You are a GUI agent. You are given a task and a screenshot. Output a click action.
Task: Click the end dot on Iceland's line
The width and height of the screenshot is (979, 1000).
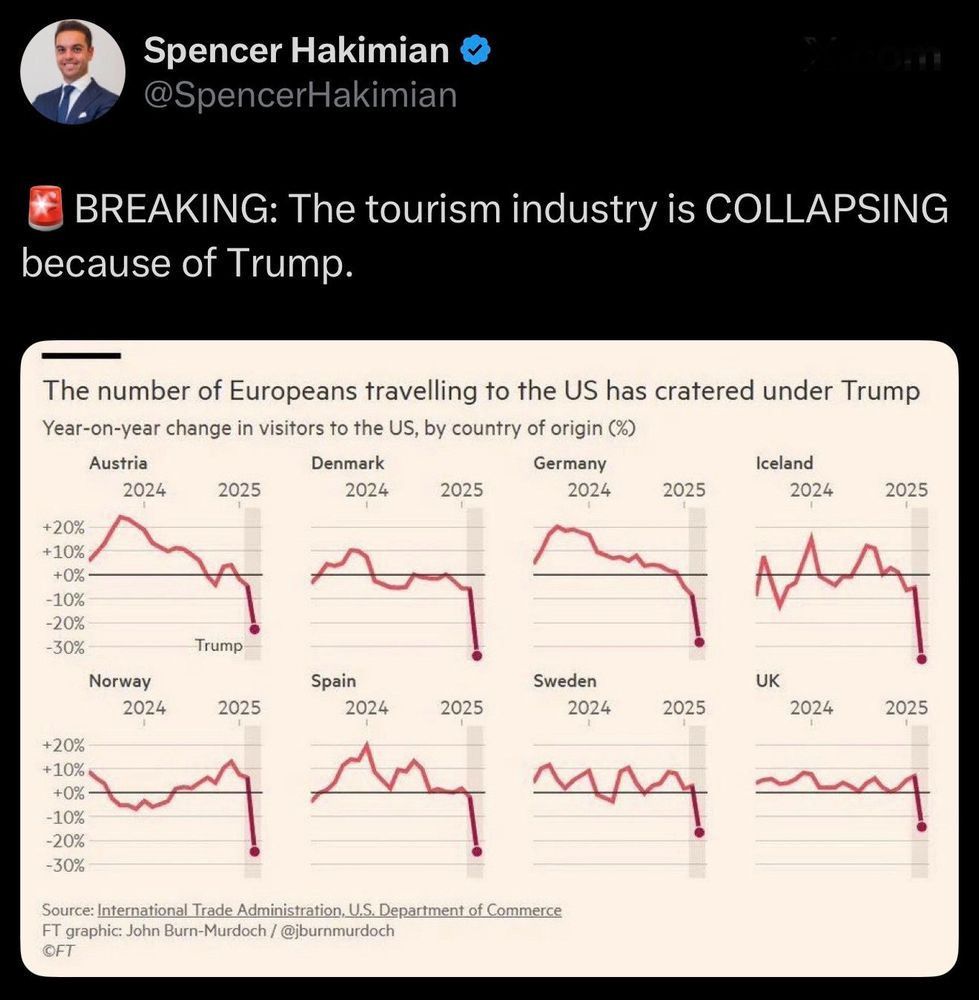(x=921, y=658)
